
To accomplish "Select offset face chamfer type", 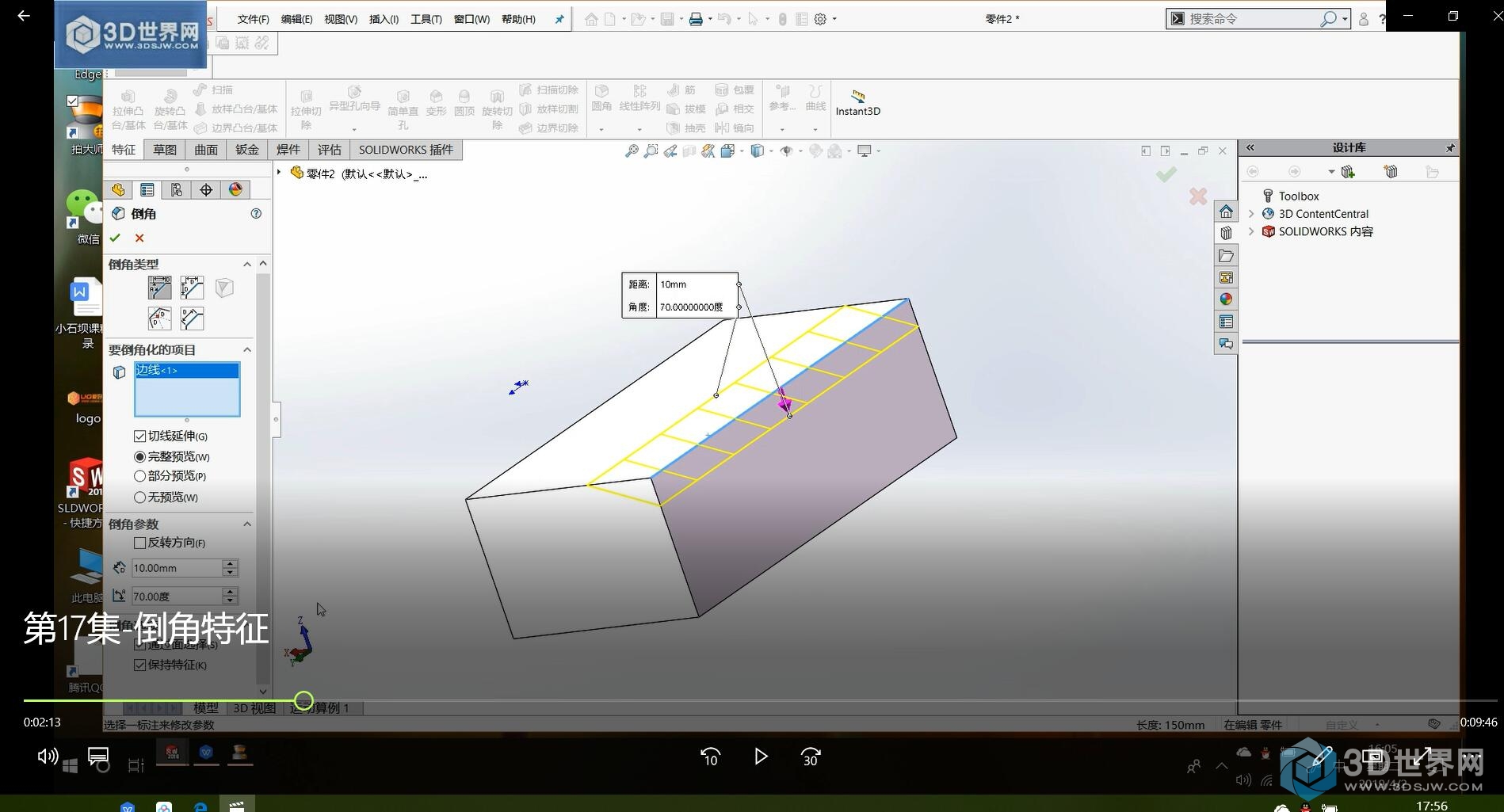I will [x=159, y=318].
